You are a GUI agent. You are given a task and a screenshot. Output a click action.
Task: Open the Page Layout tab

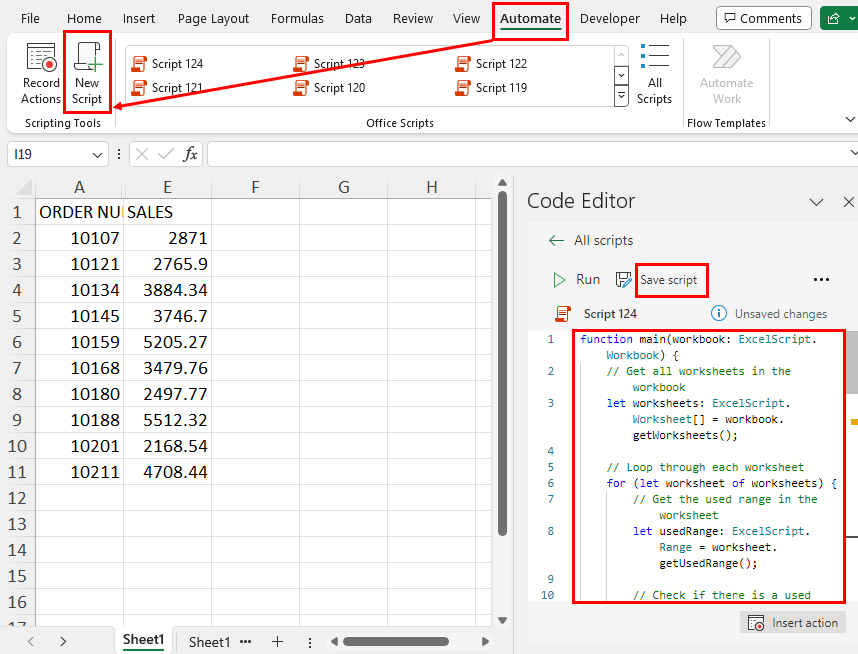tap(213, 19)
